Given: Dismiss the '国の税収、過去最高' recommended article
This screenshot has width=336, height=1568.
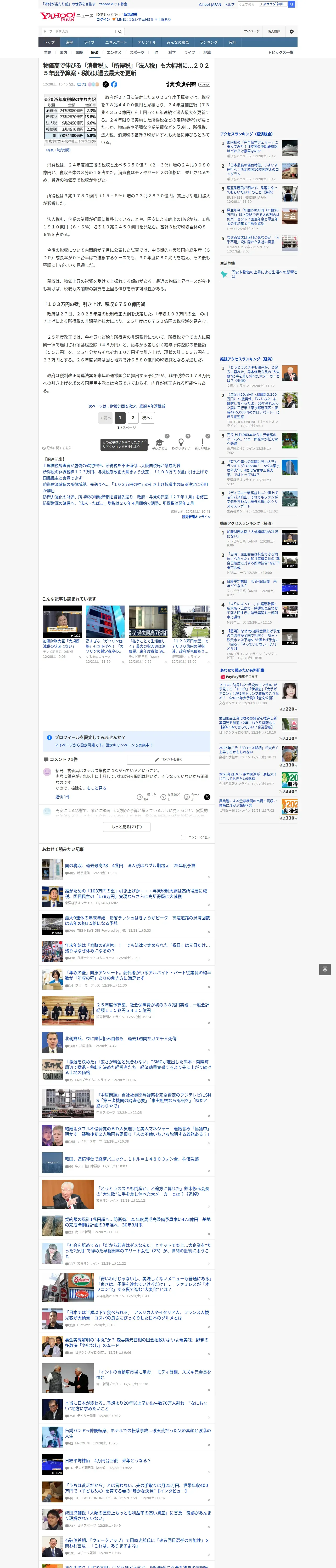Looking at the screenshot, I should pos(209,877).
